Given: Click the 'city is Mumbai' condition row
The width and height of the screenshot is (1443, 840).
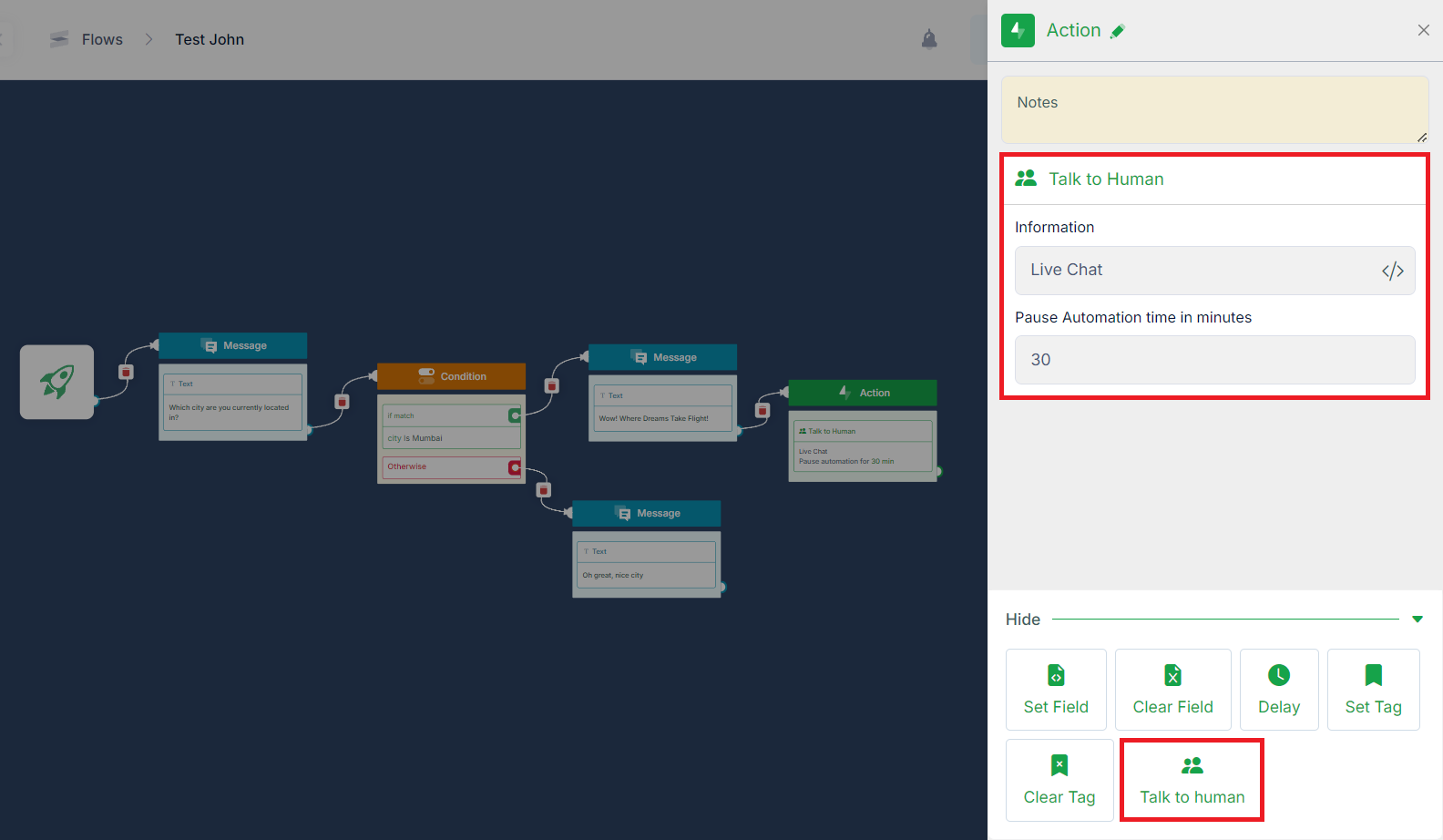Looking at the screenshot, I should pyautogui.click(x=451, y=438).
